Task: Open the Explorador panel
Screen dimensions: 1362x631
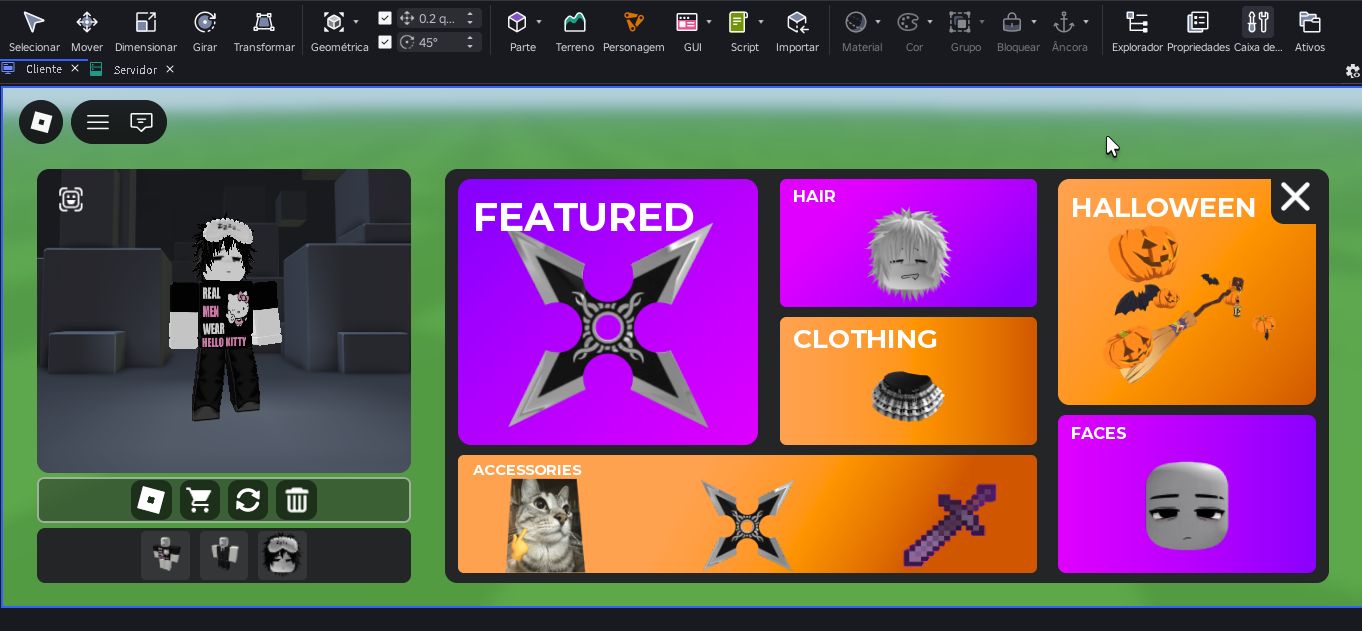Action: pos(1137,31)
